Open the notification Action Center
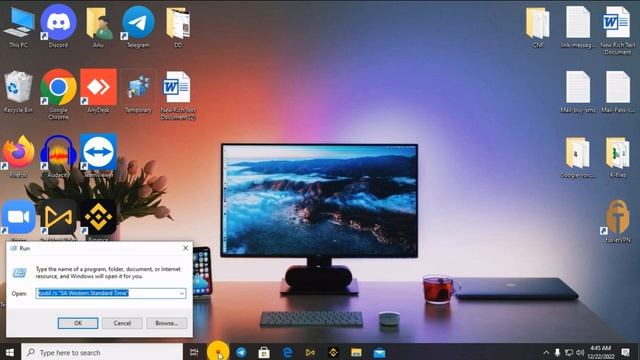The image size is (640, 360). click(625, 352)
